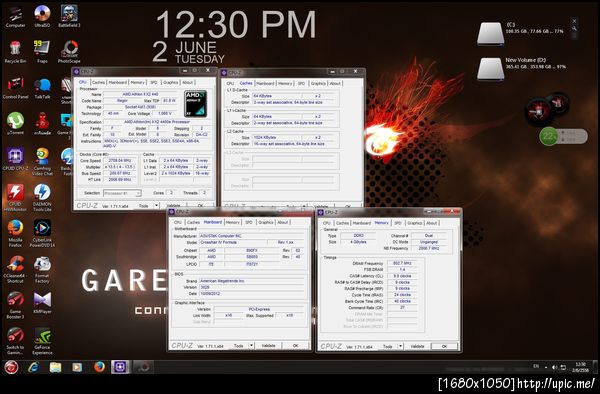600x394 pixels.
Task: Open the taskbar clock and date
Action: coord(580,367)
